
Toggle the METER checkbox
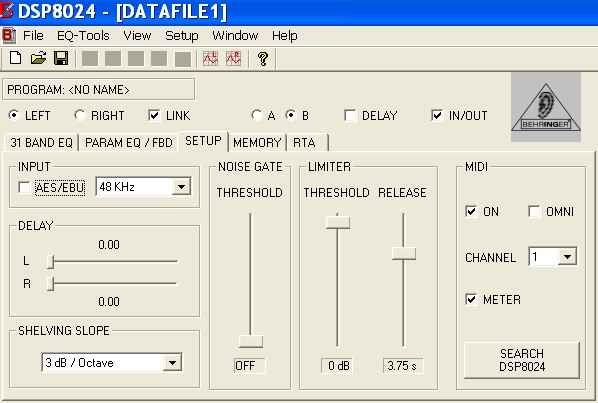tap(471, 299)
